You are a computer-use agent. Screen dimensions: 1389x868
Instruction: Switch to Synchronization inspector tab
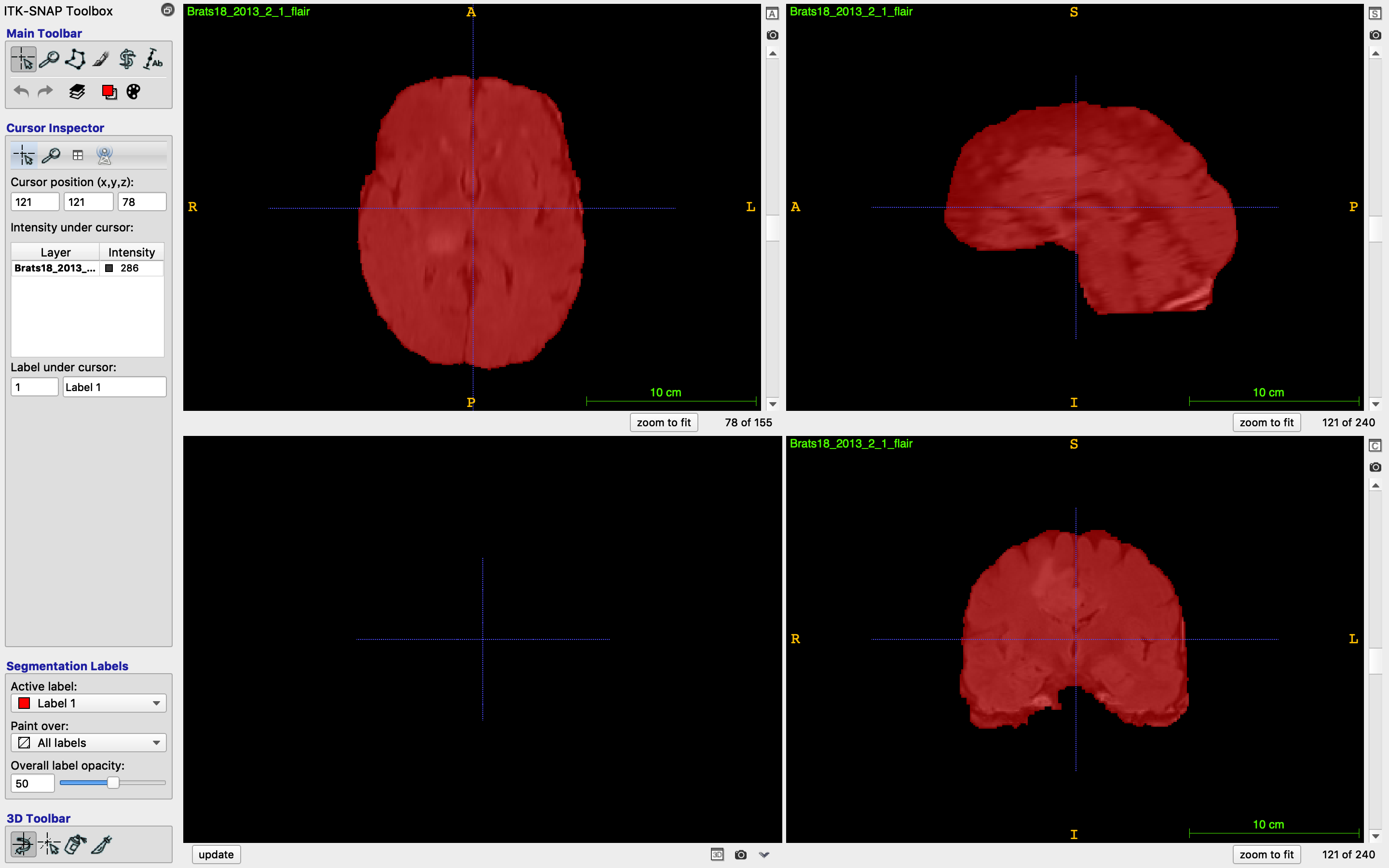pos(105,155)
